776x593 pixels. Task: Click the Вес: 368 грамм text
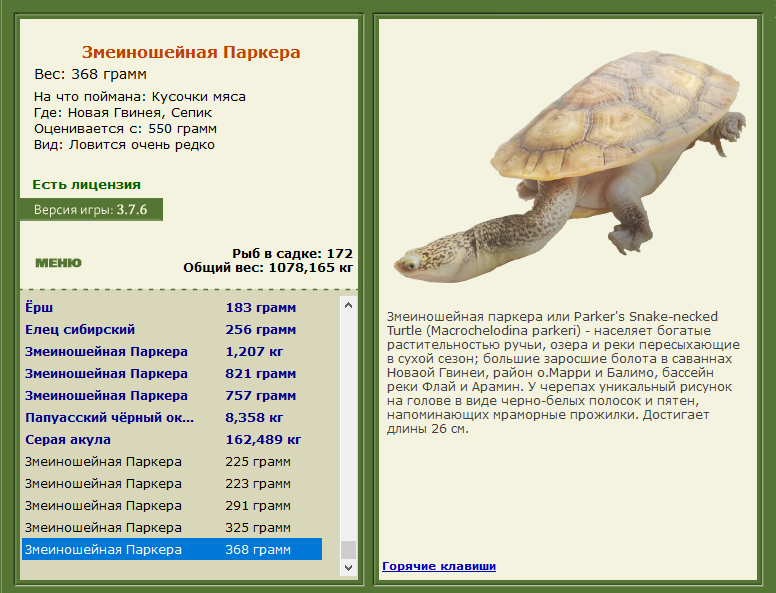91,74
